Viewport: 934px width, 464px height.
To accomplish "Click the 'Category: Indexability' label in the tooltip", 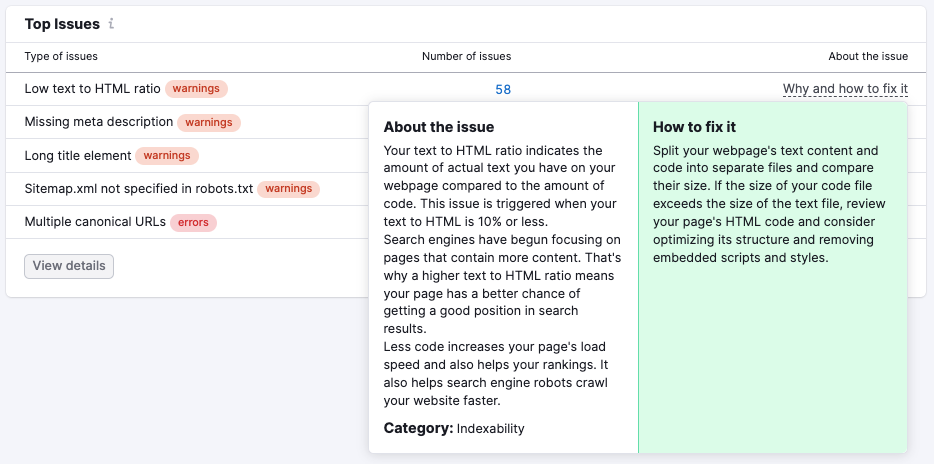I will 453,428.
